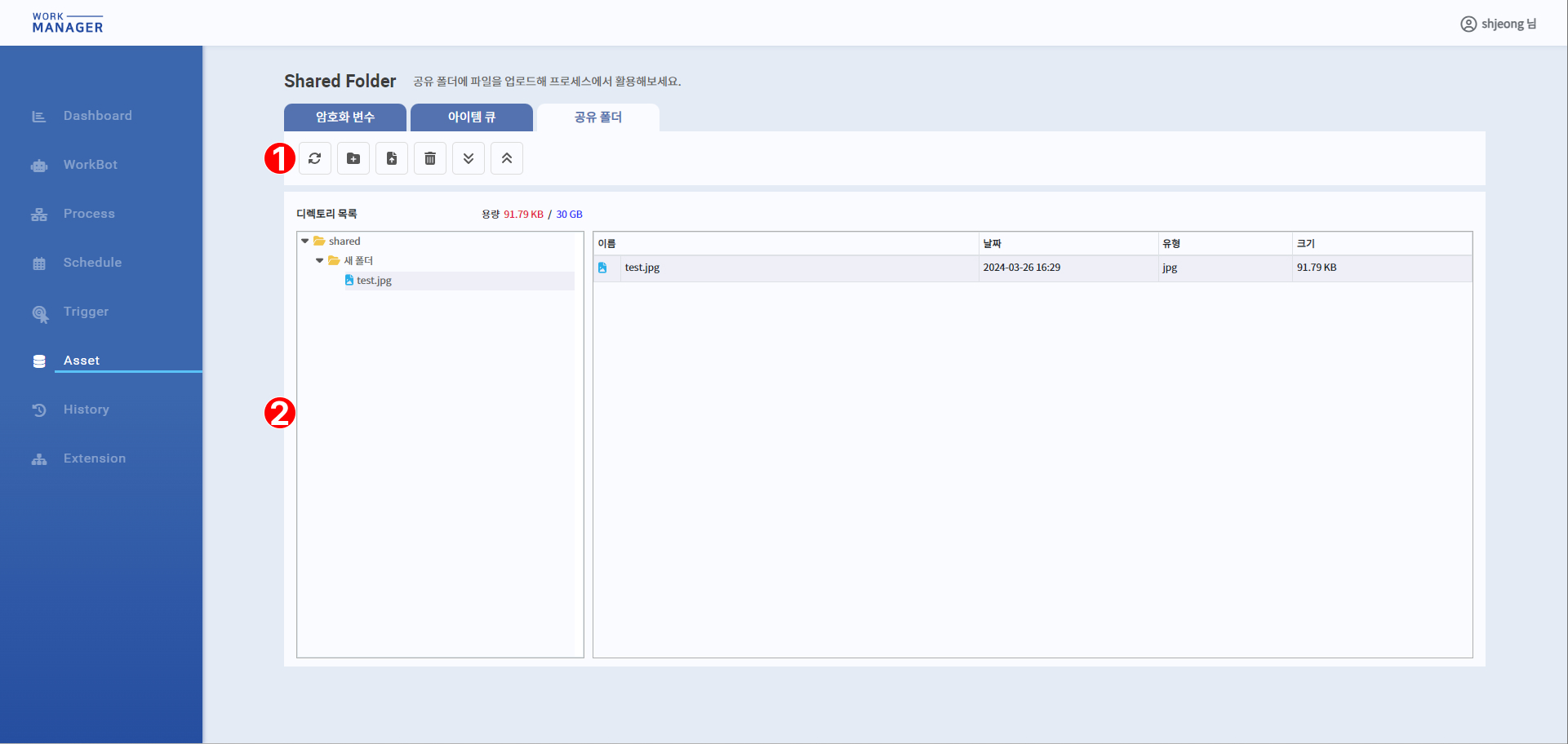The image size is (1568, 744).
Task: Click the test.jpg file name in the file list
Action: (x=642, y=268)
